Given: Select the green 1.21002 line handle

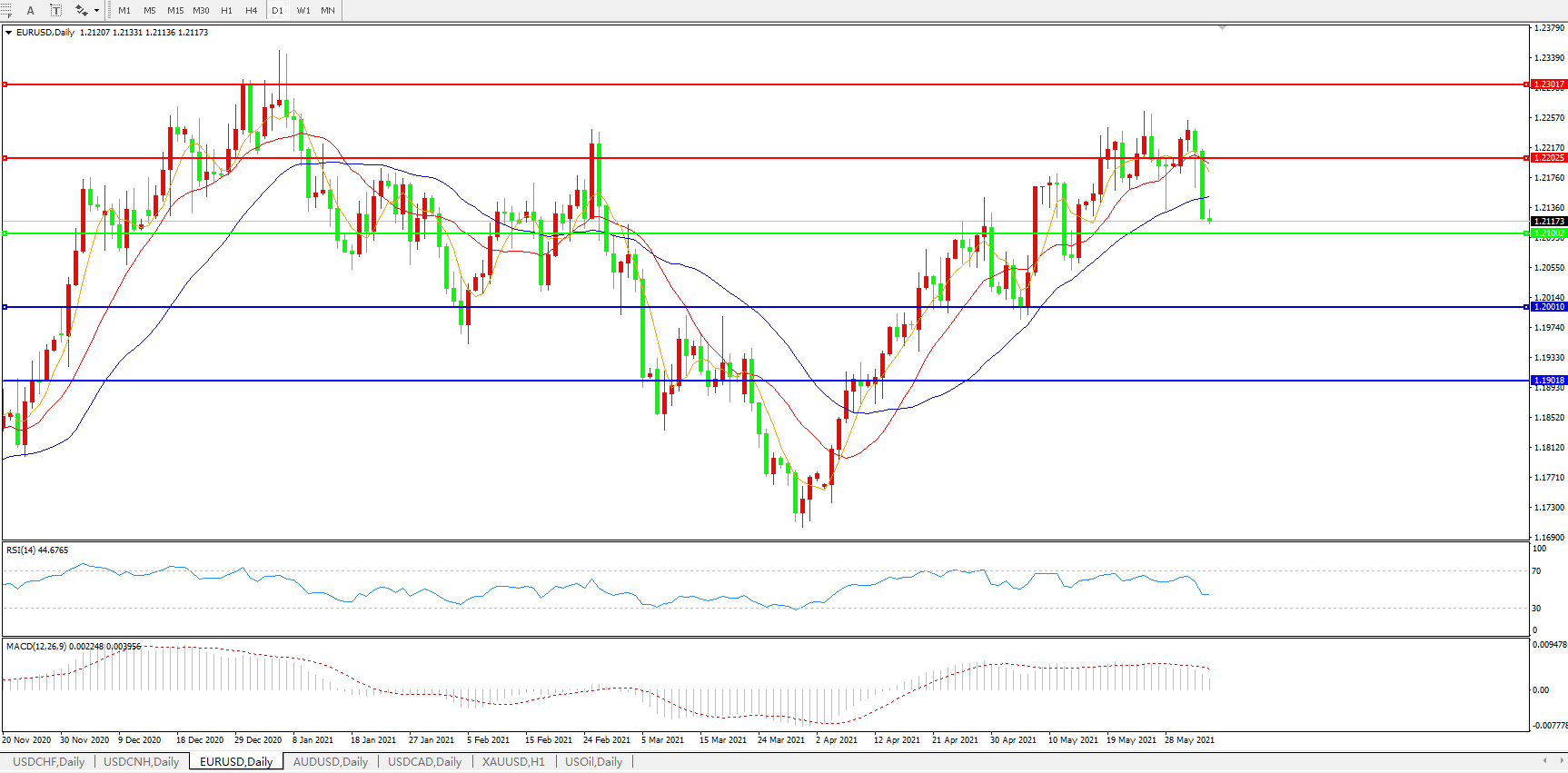Looking at the screenshot, I should (5, 233).
